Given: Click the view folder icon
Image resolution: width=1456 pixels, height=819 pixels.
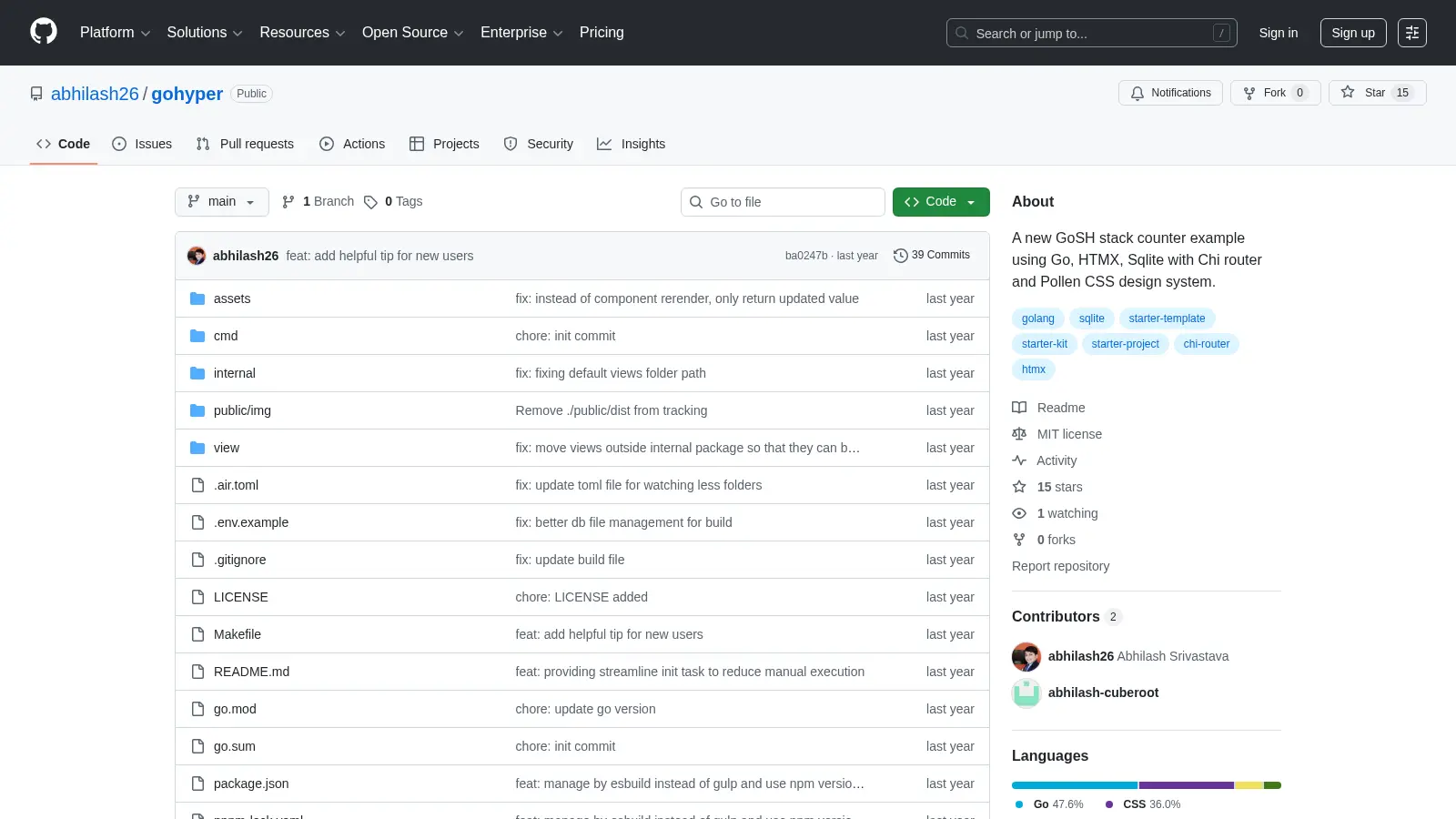Looking at the screenshot, I should [x=197, y=448].
